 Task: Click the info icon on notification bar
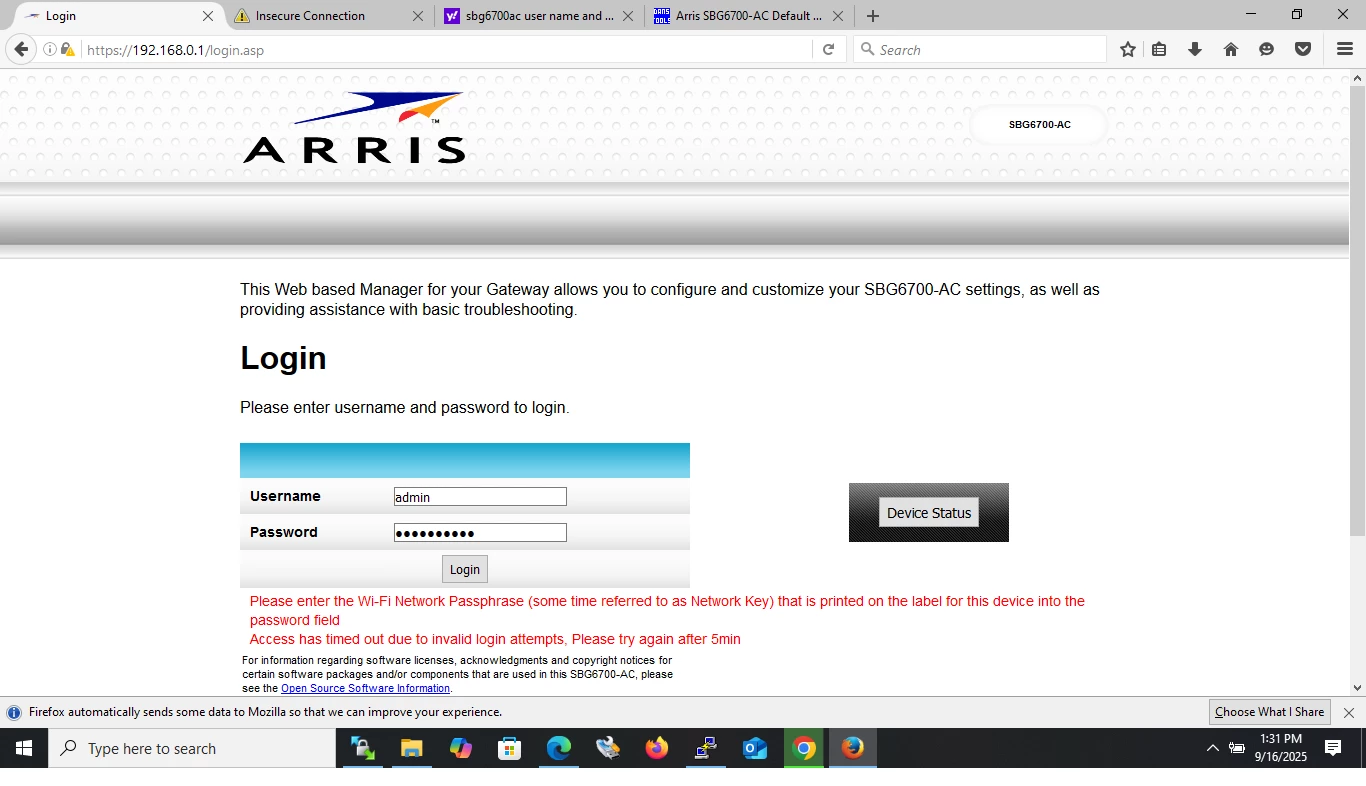[14, 713]
